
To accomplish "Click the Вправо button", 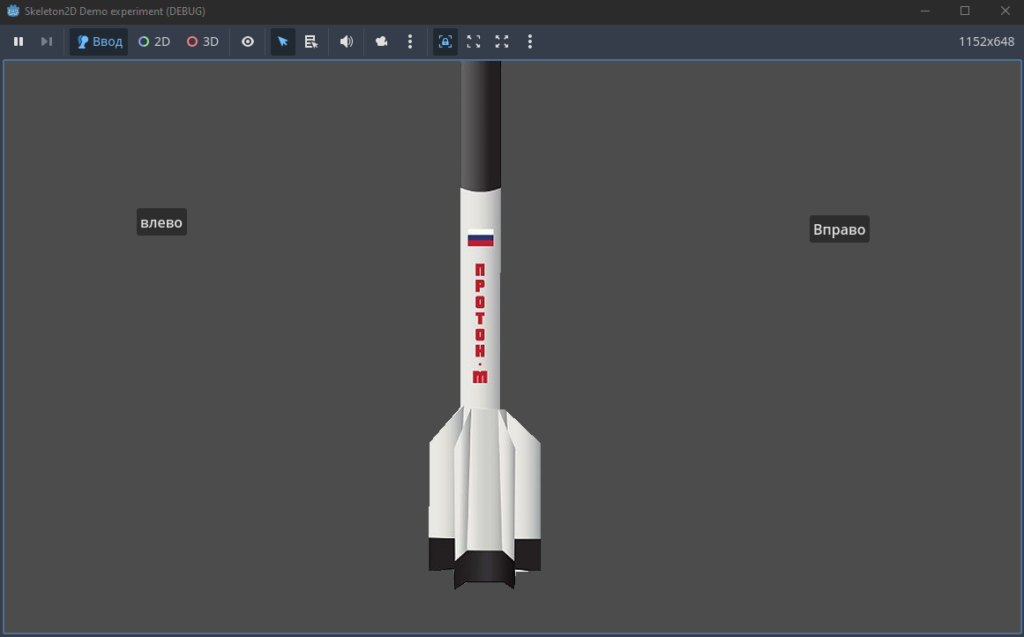I will [839, 229].
